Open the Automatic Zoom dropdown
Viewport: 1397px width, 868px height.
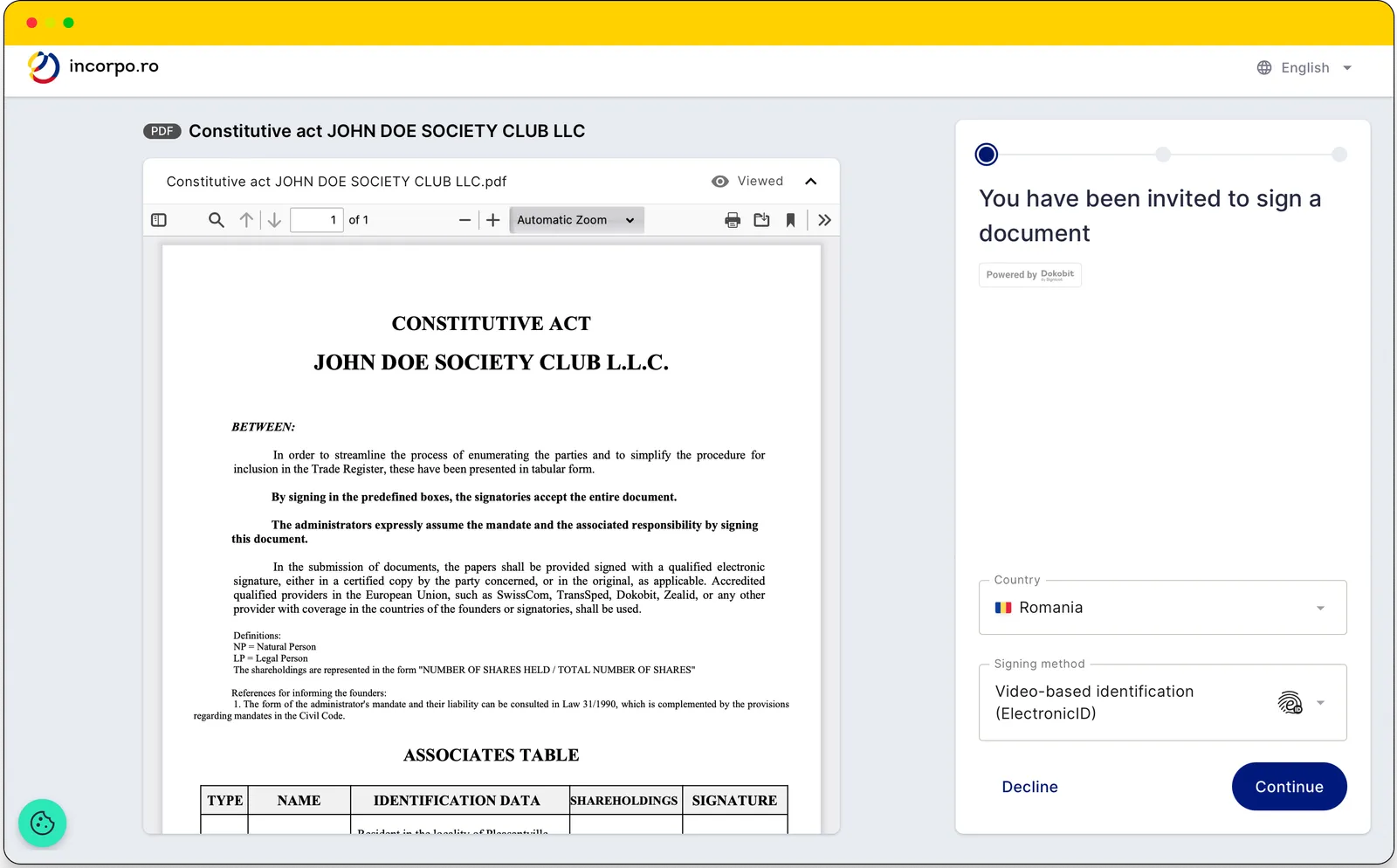point(575,220)
